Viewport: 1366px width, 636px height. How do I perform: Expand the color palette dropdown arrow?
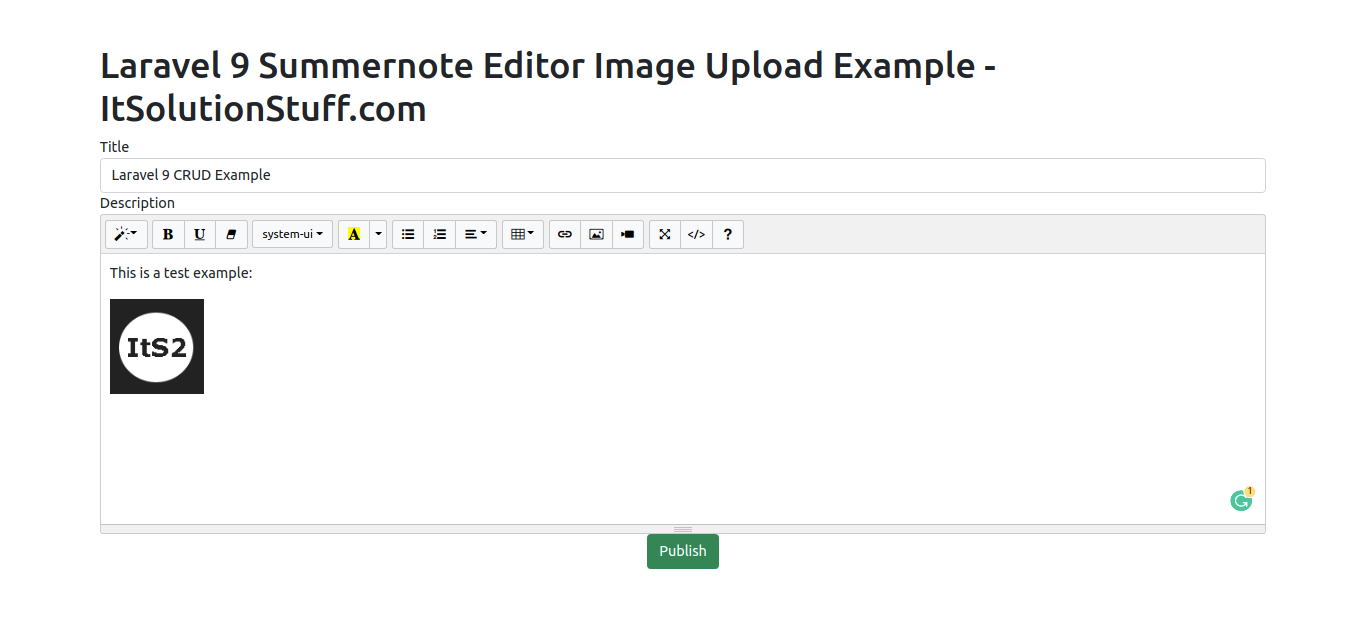(x=378, y=234)
